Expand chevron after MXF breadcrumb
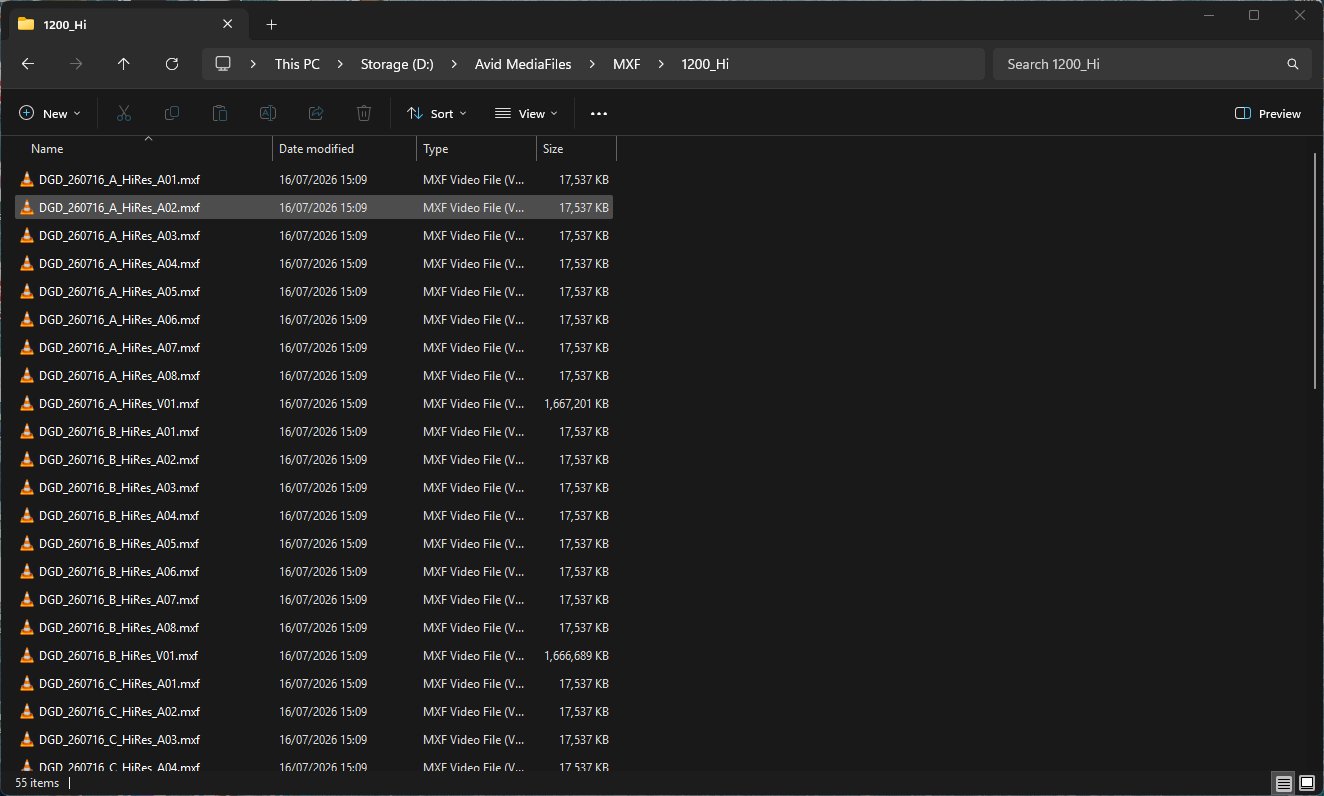Screen dimensions: 1324x796 pos(661,64)
